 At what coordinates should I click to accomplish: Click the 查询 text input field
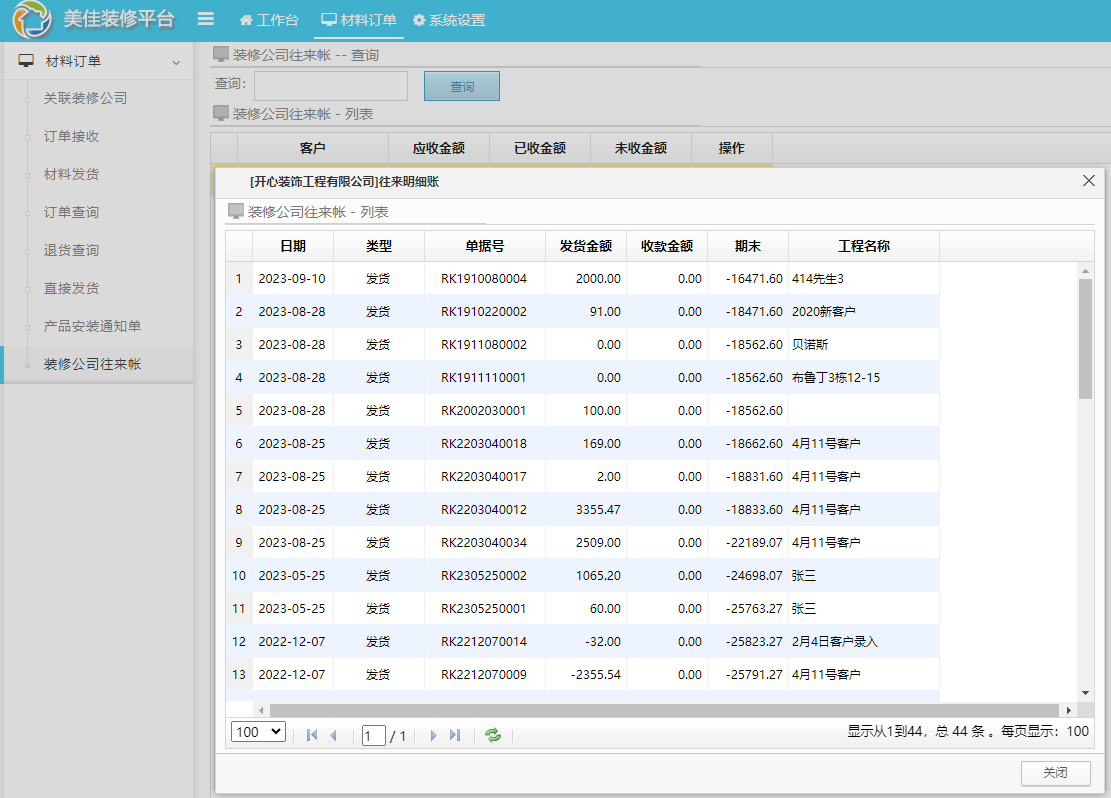[x=331, y=86]
